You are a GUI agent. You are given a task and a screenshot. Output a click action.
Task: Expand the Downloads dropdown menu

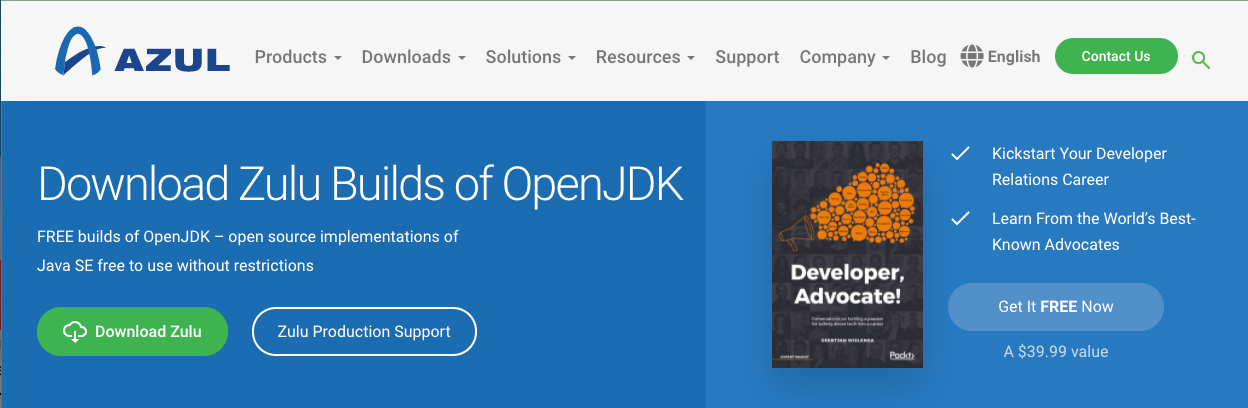(x=414, y=57)
